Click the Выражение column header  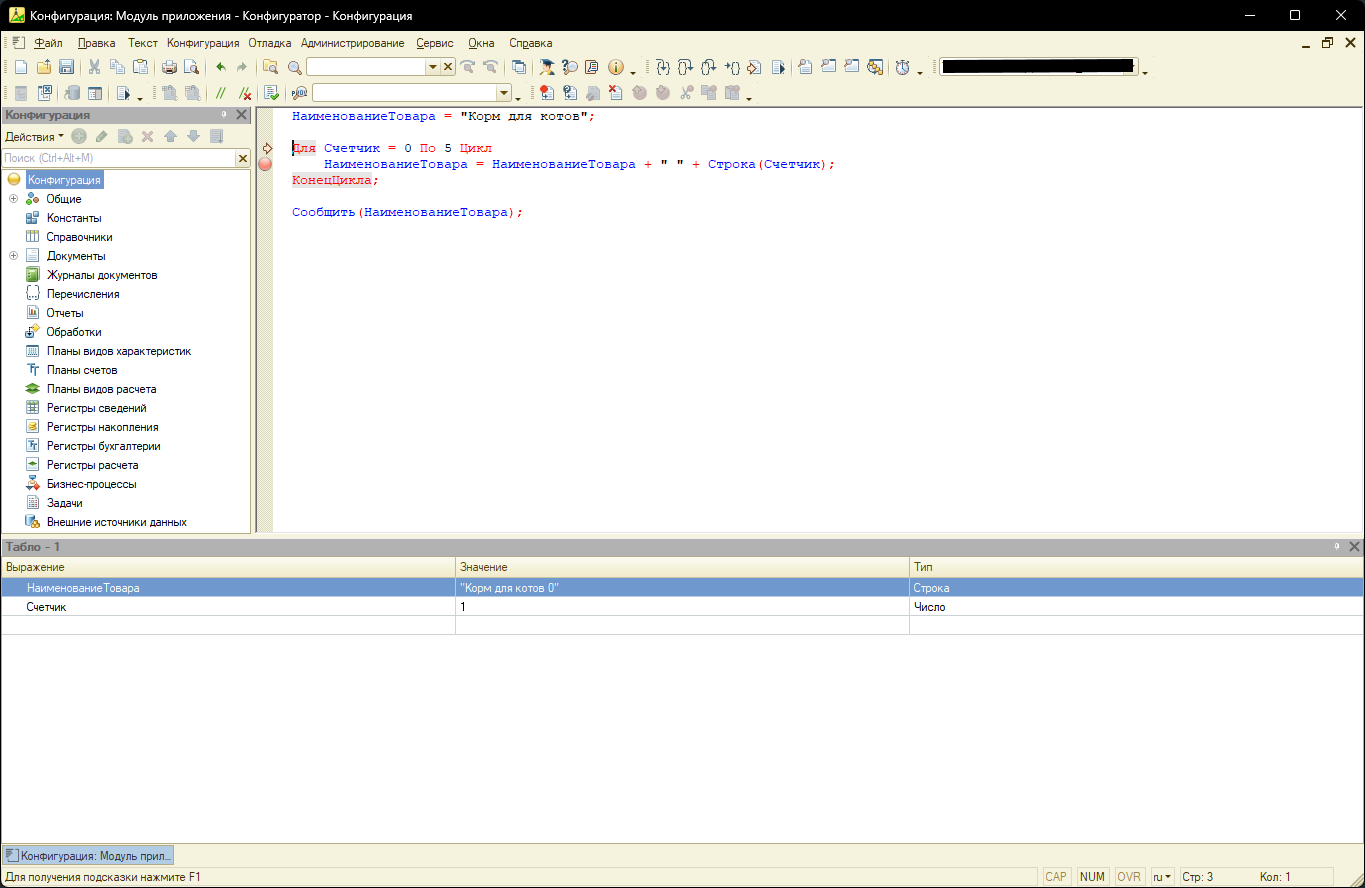pos(228,567)
